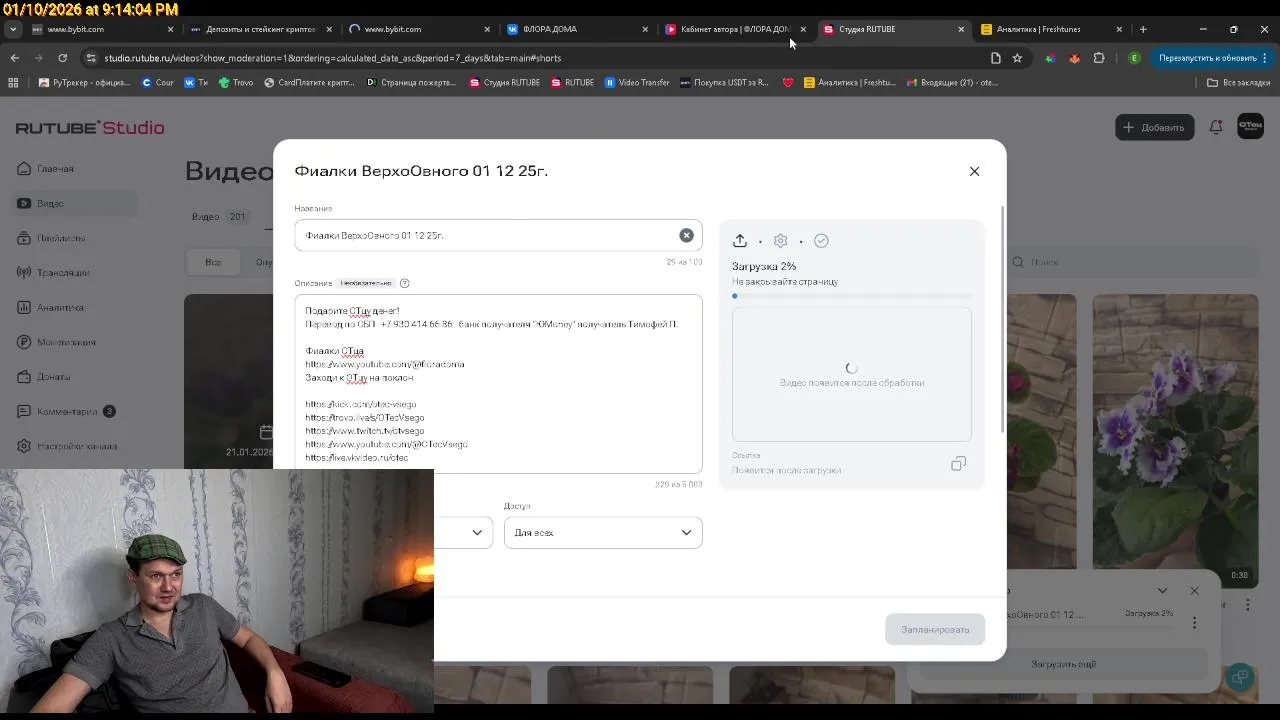This screenshot has height=720, width=1280.
Task: Open the settings gear step icon
Action: point(781,241)
